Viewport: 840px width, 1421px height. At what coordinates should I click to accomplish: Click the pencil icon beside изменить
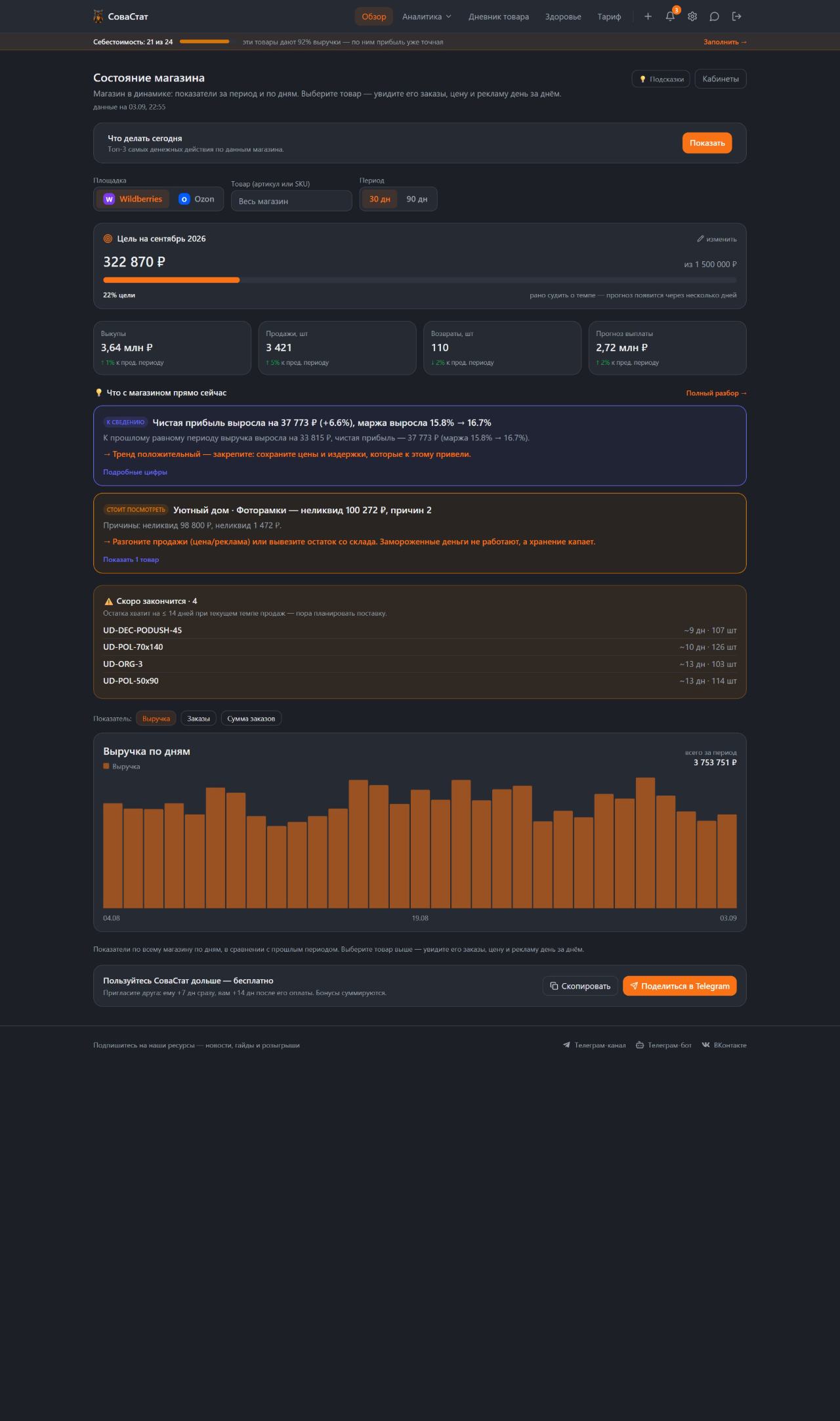tap(700, 239)
